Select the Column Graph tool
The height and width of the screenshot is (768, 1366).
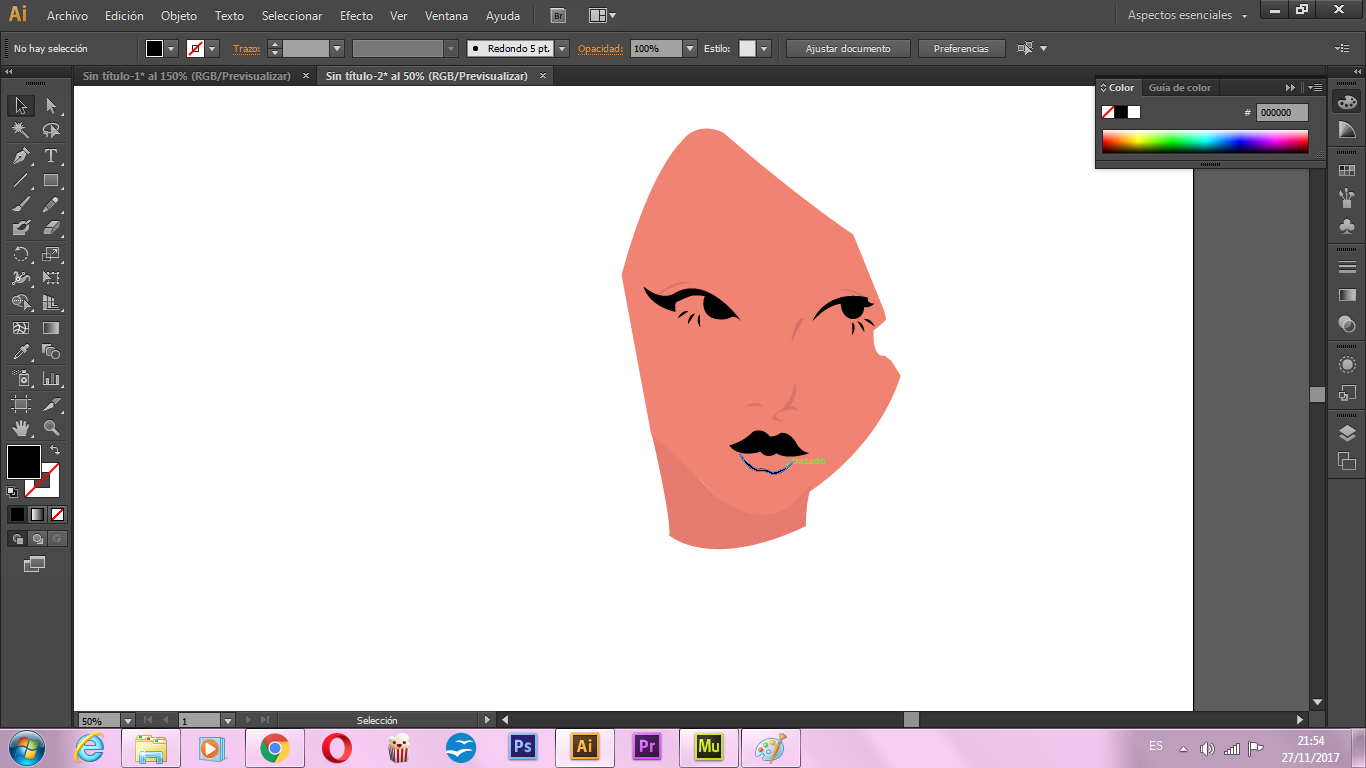click(51, 379)
